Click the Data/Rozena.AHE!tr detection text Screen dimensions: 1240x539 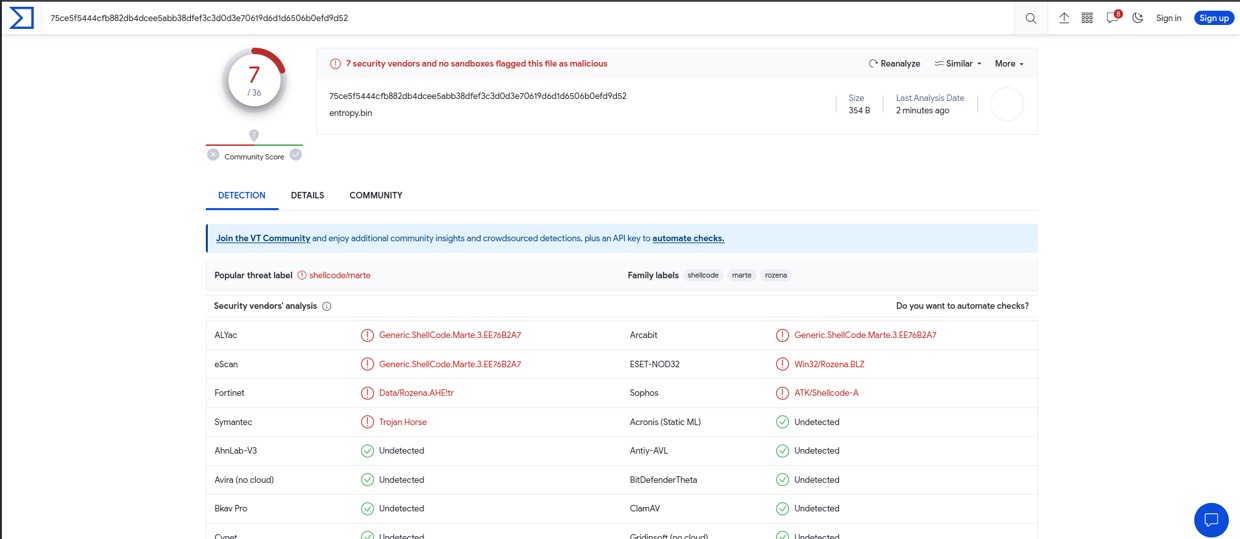click(416, 393)
